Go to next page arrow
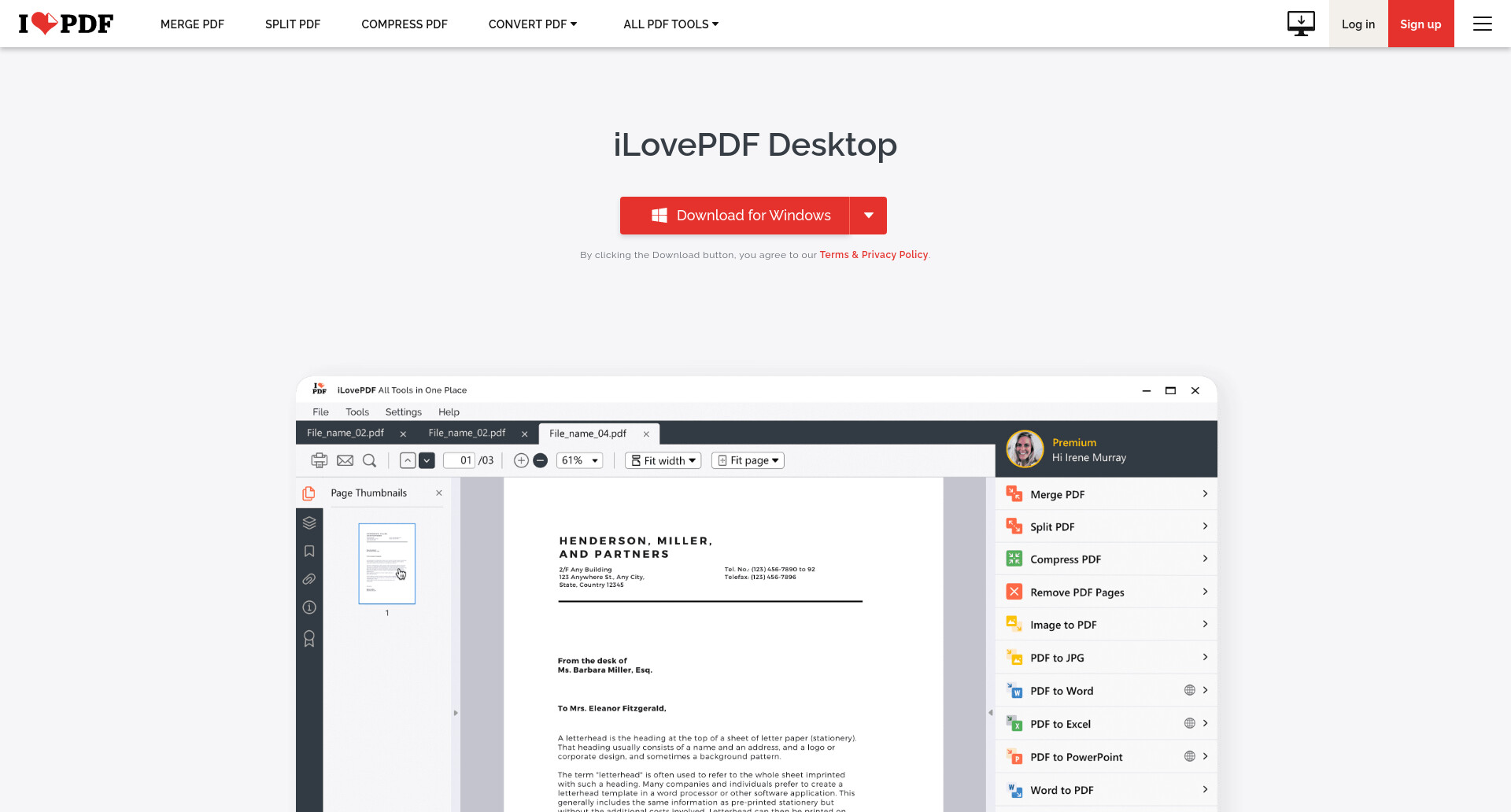 click(427, 460)
